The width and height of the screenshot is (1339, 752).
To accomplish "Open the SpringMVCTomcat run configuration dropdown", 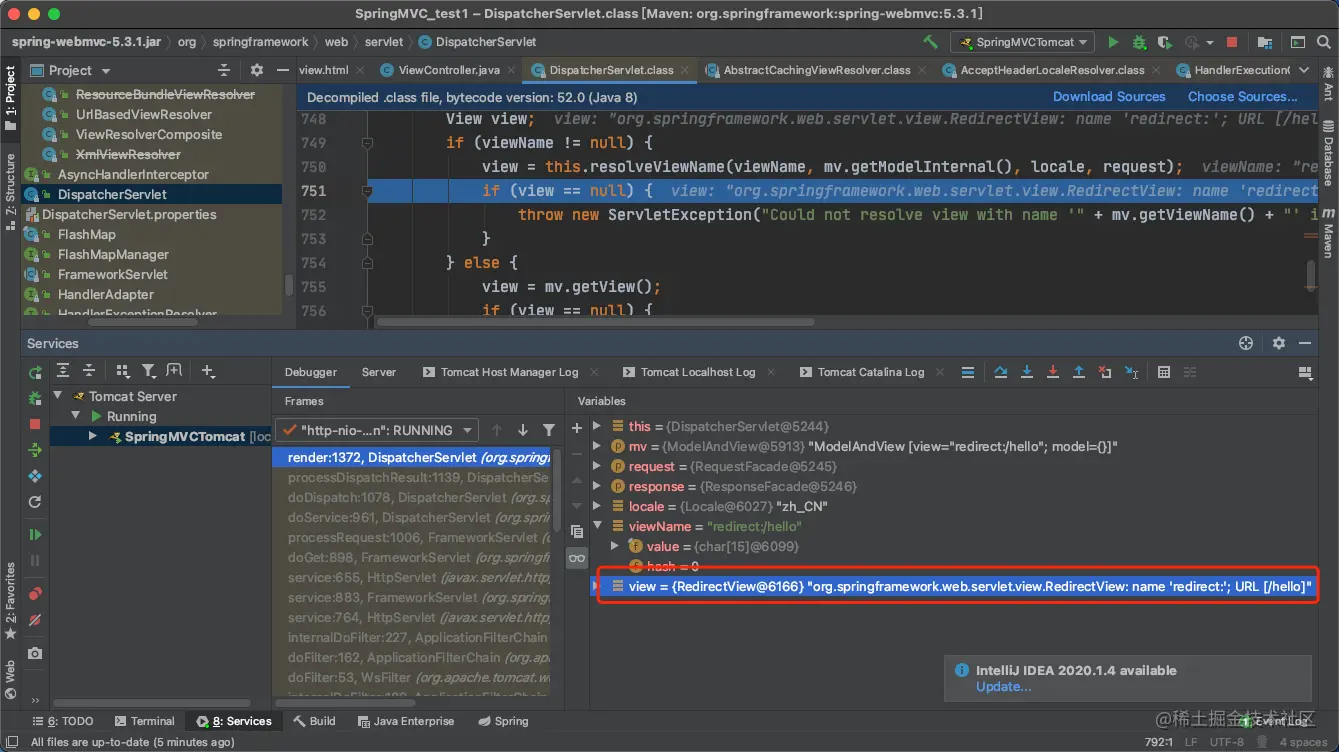I will point(1023,42).
